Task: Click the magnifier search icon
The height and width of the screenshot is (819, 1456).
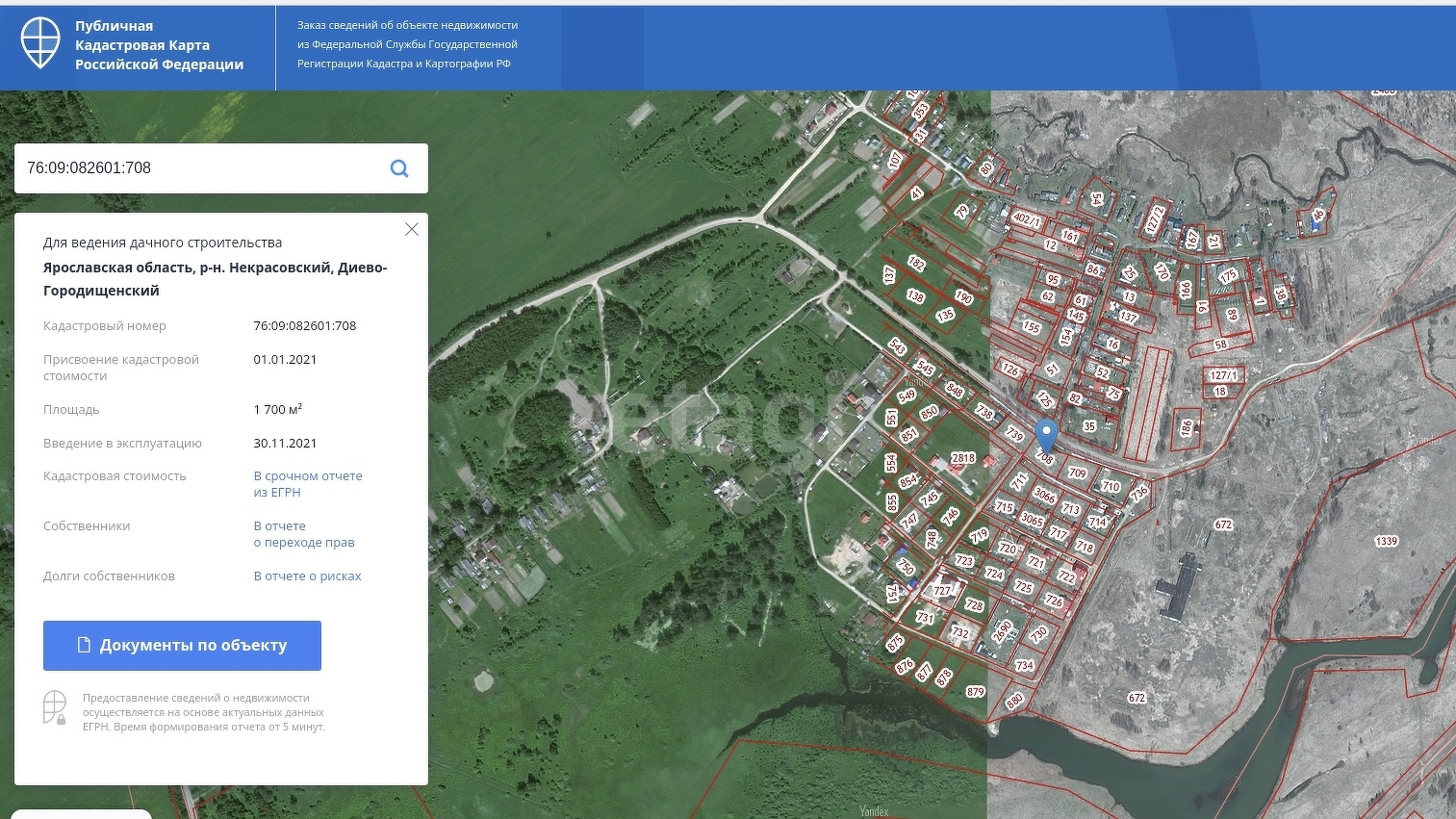Action: (x=399, y=168)
